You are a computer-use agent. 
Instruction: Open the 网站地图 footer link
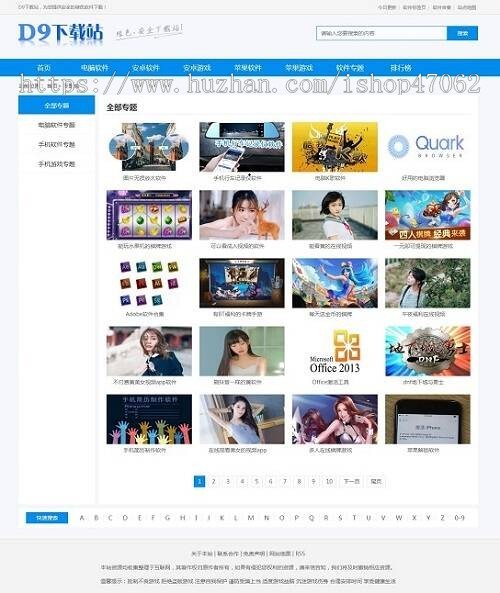pyautogui.click(x=280, y=554)
